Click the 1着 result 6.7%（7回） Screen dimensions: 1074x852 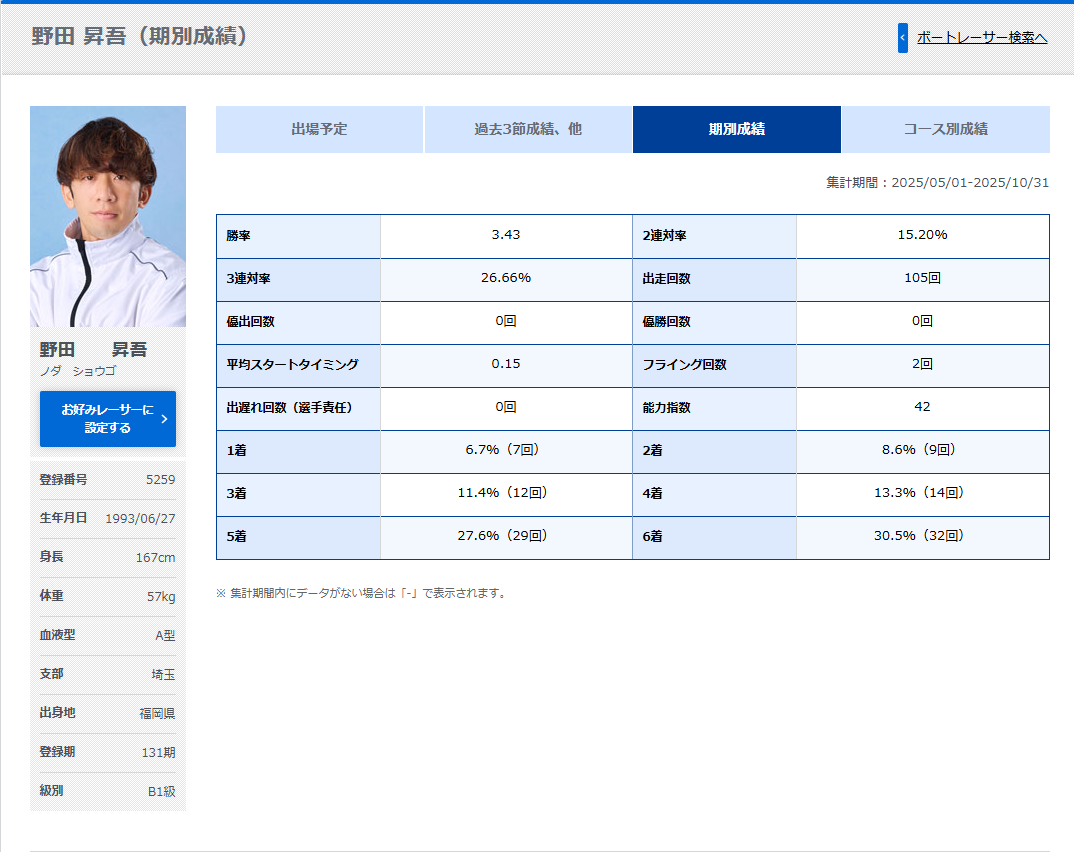pyautogui.click(x=506, y=450)
